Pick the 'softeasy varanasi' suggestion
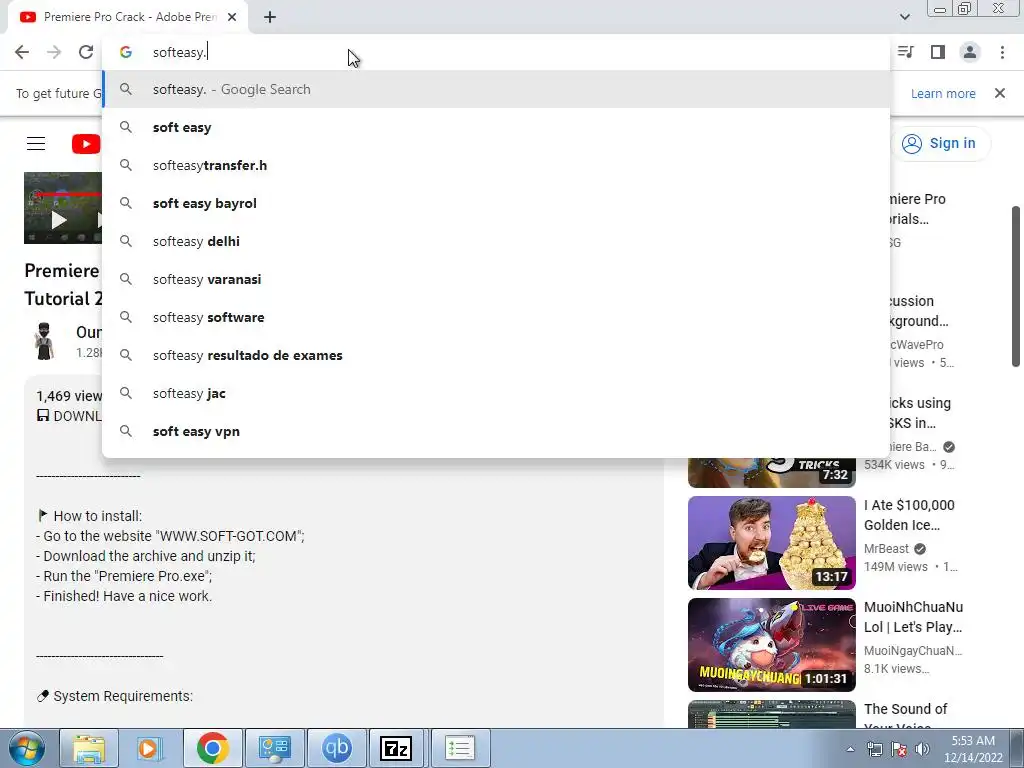The image size is (1024, 768). pyautogui.click(x=496, y=279)
